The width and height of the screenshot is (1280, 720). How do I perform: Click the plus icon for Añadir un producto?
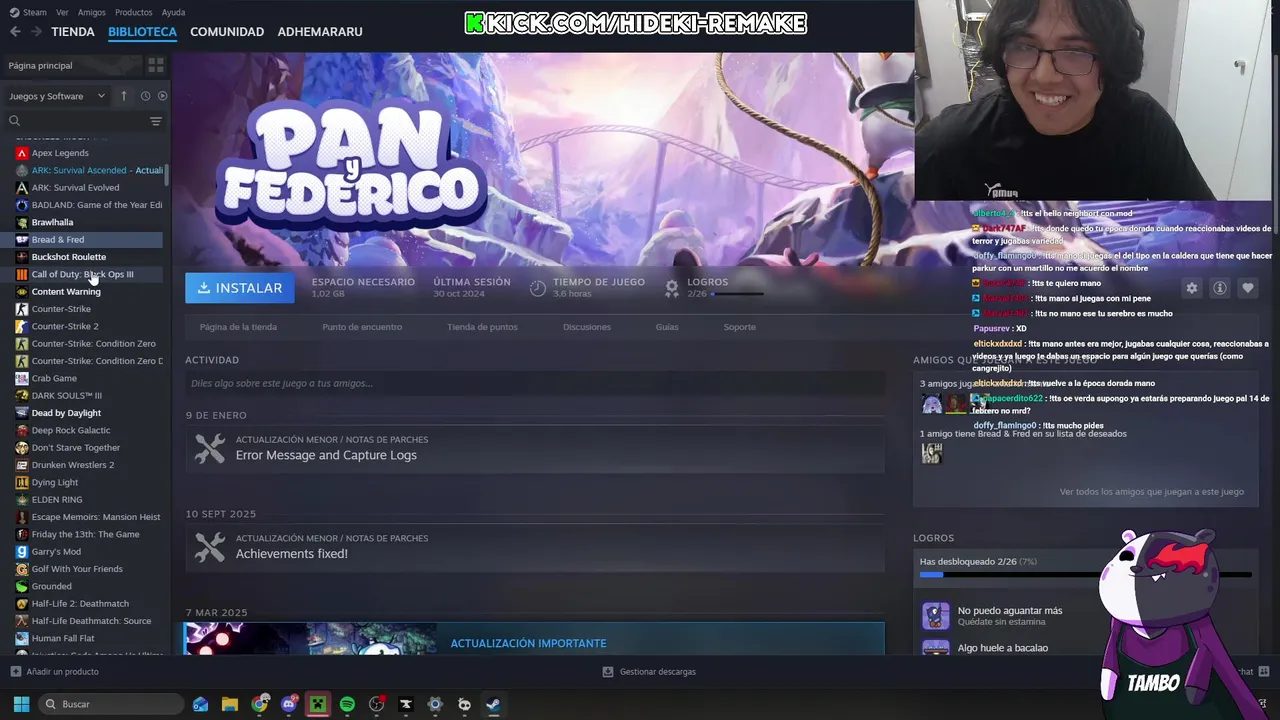coord(15,672)
